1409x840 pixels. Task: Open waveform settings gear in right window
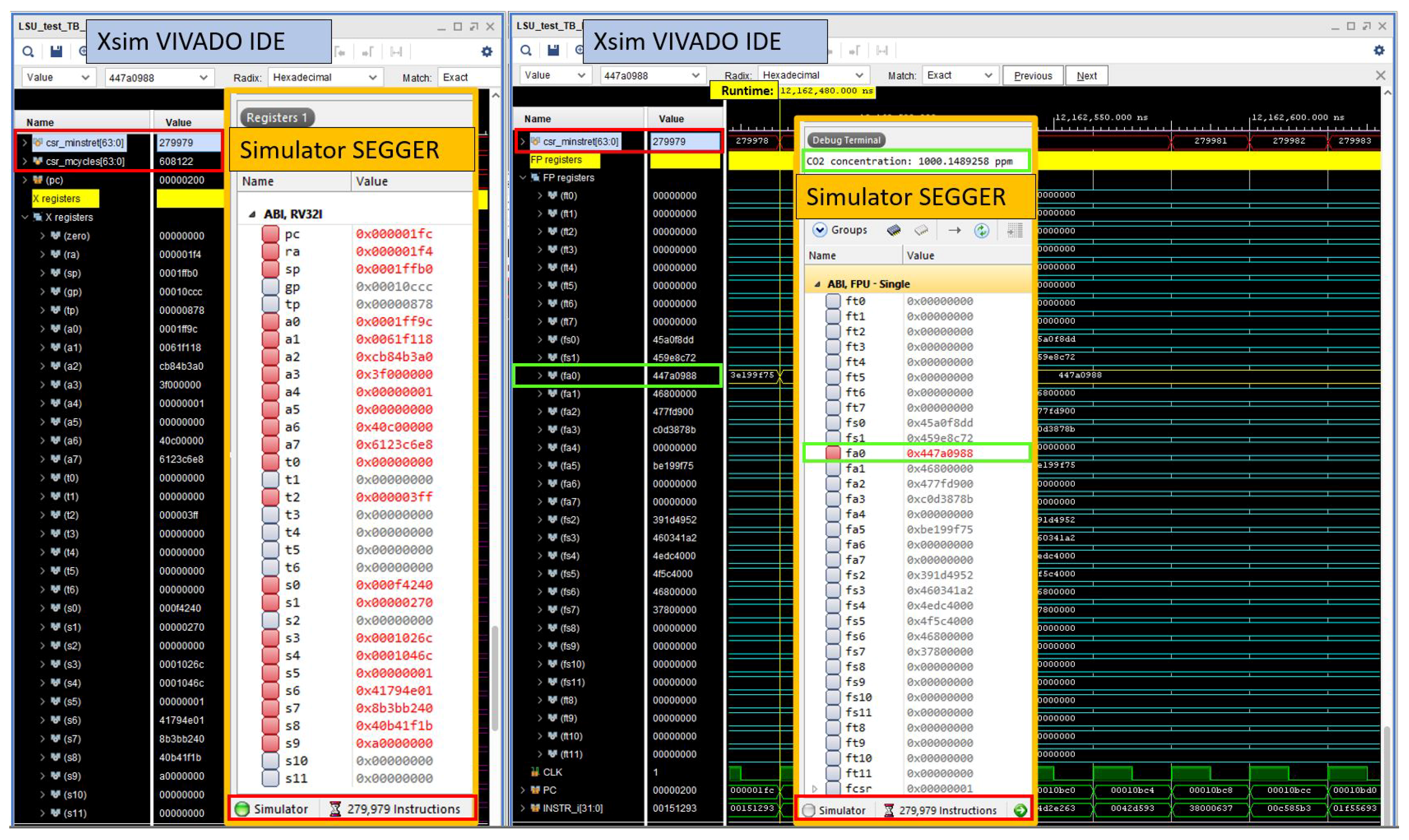pos(1379,50)
